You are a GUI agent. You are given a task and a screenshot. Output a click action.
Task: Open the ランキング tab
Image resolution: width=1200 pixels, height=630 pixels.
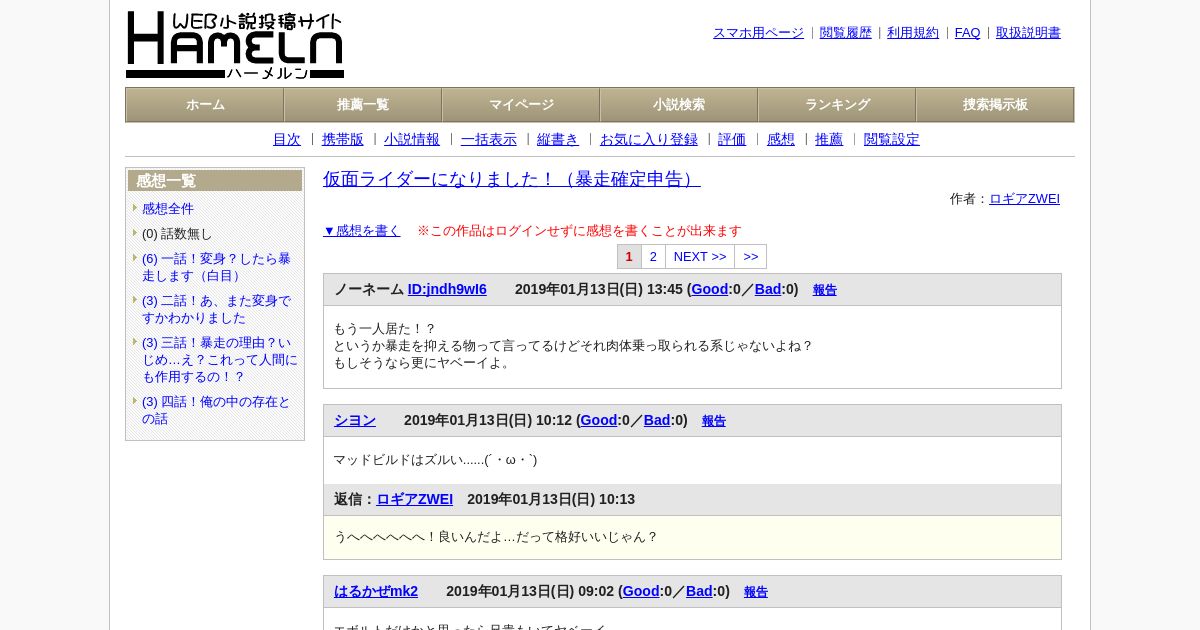point(837,105)
